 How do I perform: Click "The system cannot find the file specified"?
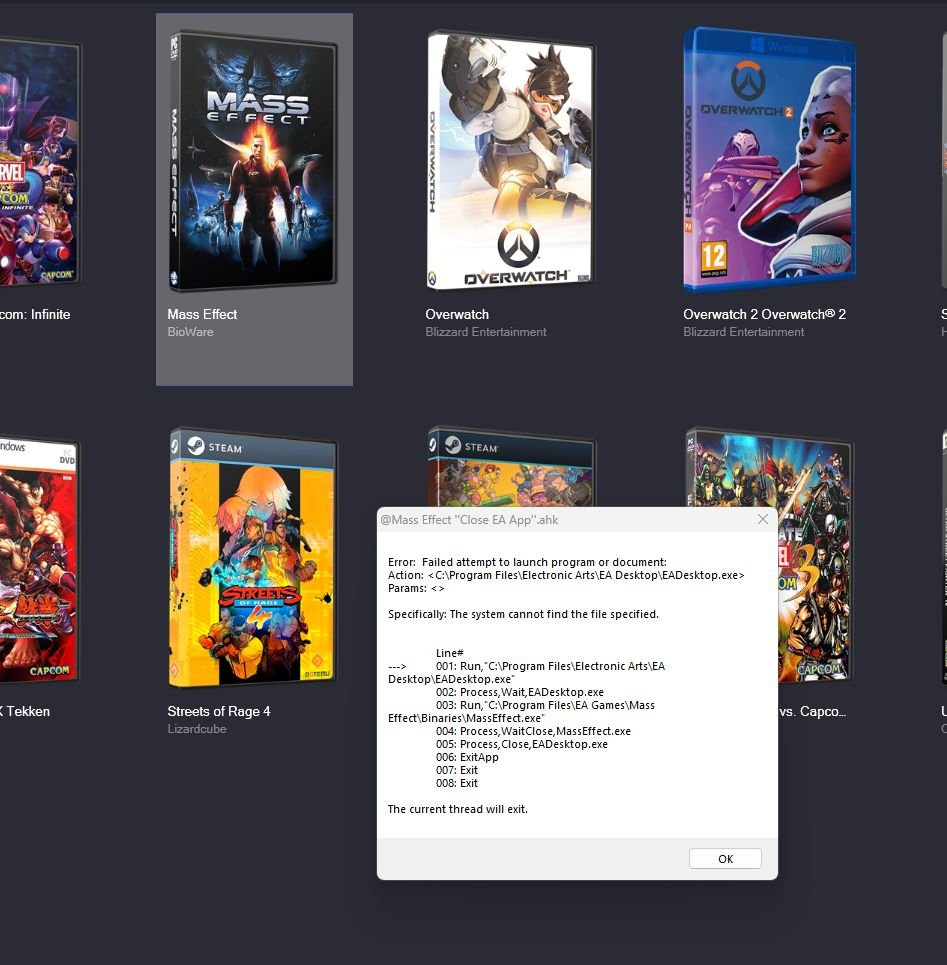[x=554, y=614]
